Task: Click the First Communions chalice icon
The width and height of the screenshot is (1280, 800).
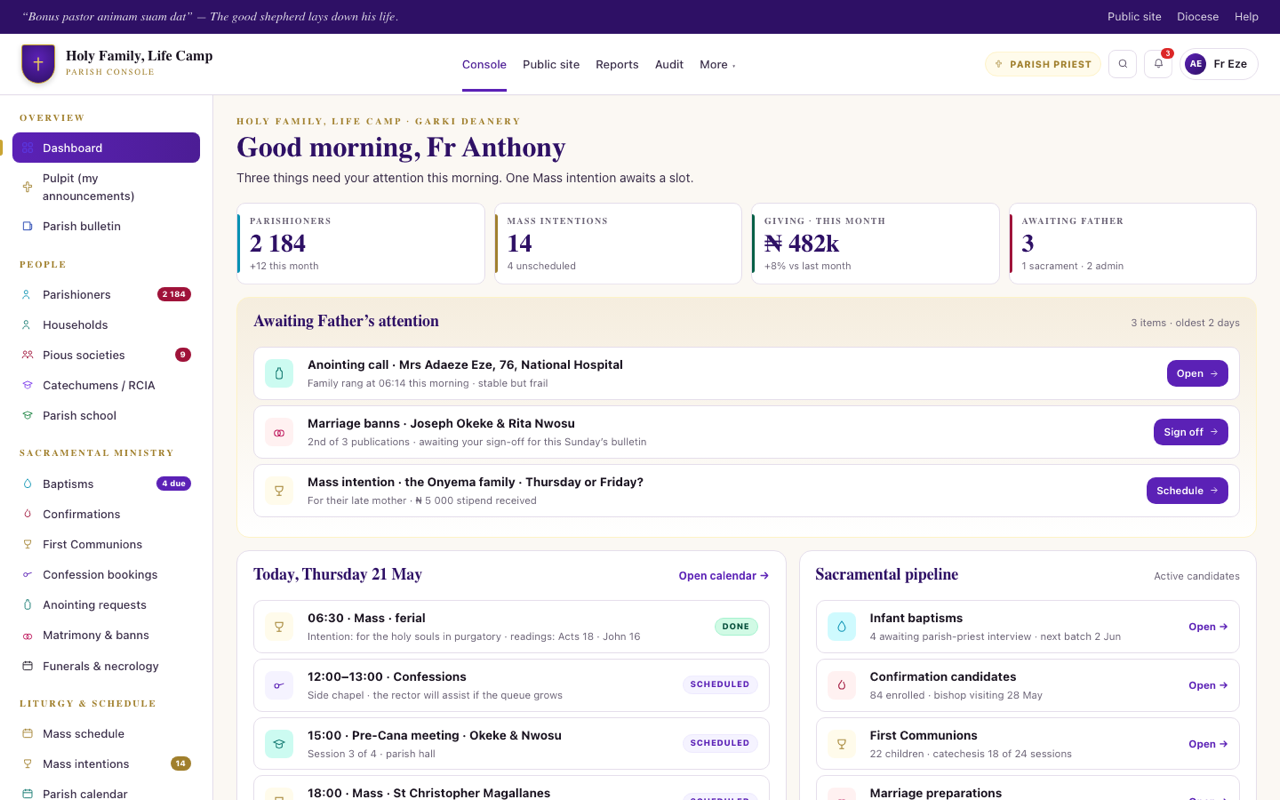Action: (28, 544)
